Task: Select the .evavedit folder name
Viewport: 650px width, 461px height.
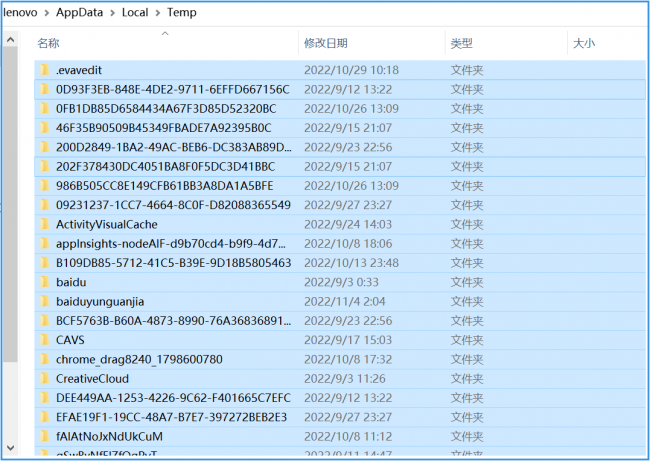Action: click(x=79, y=70)
